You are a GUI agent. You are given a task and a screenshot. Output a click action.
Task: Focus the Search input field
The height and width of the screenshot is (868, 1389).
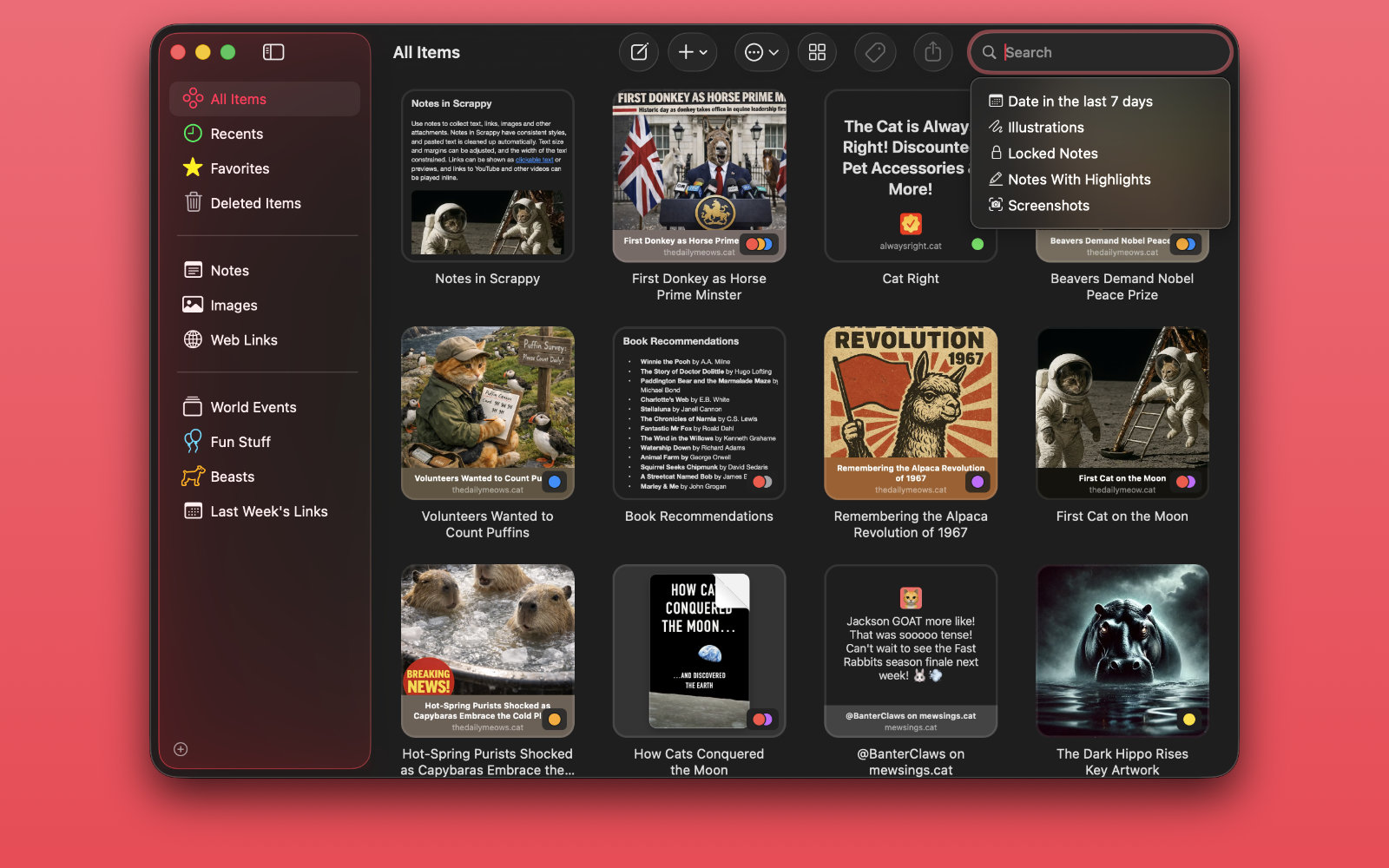tap(1111, 52)
